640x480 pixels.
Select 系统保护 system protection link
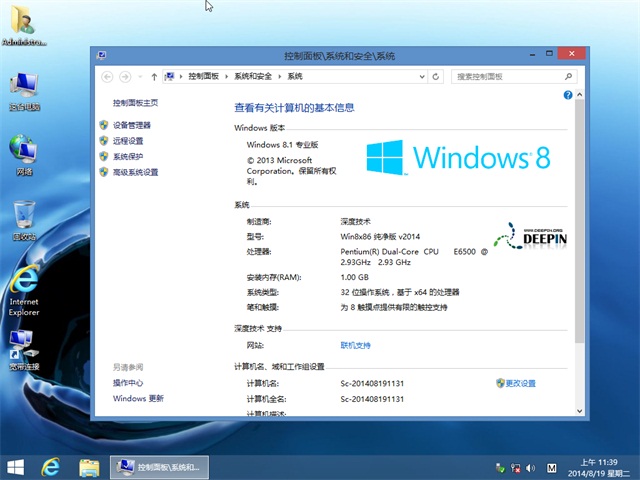[128, 157]
